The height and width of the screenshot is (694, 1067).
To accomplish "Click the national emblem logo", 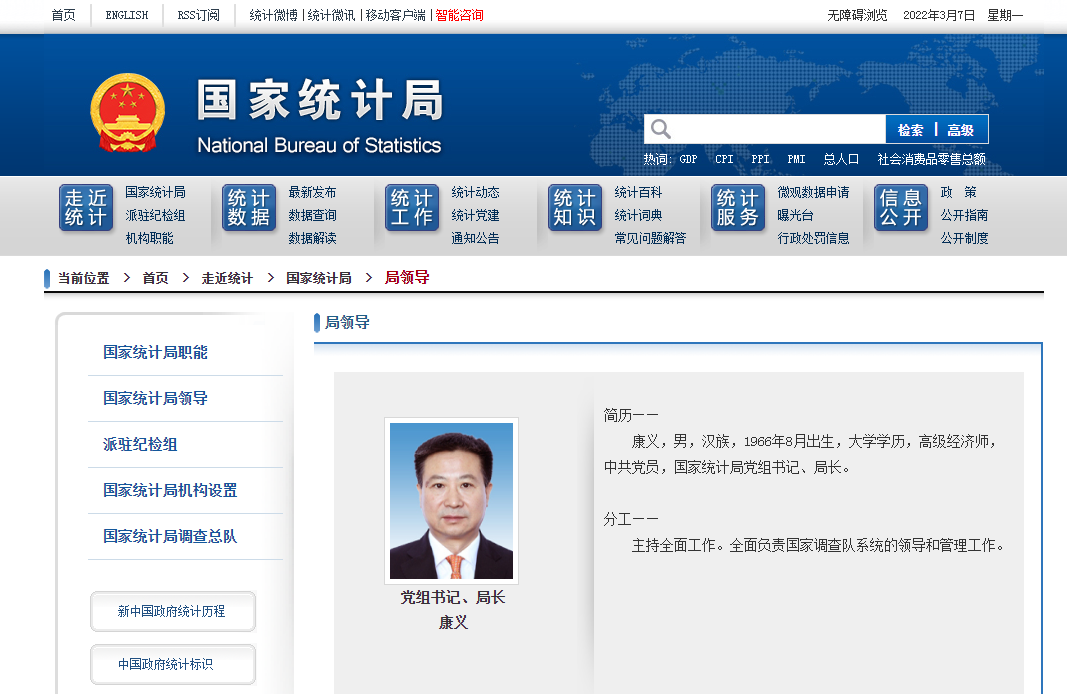I will coord(127,112).
